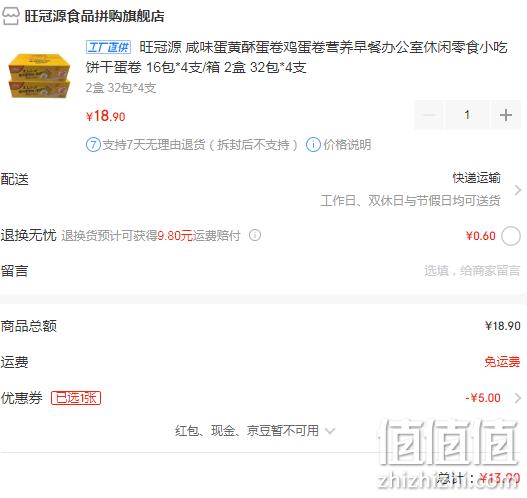Image resolution: width=527 pixels, height=498 pixels.
Task: Click the 快递运输 delivery method text
Action: pos(477,178)
